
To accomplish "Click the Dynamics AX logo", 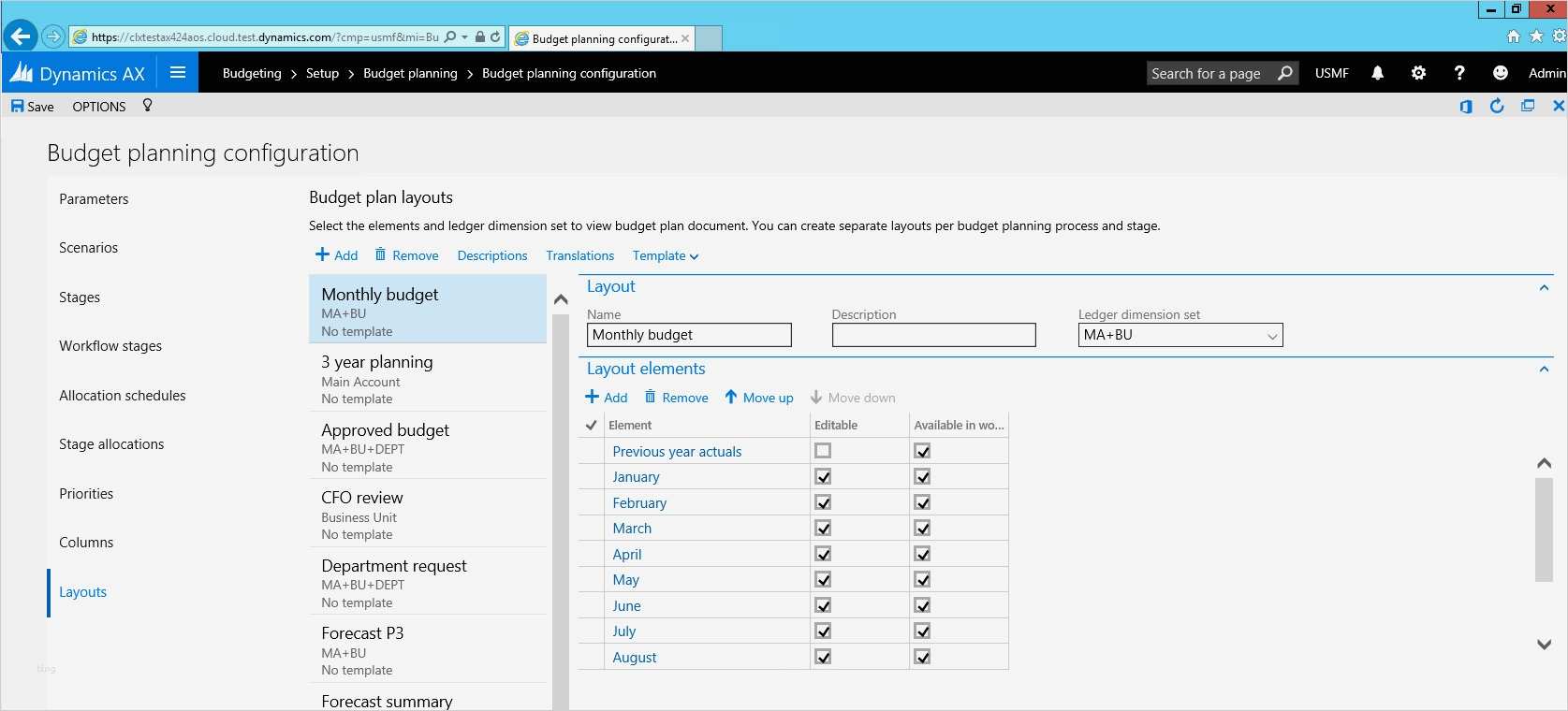I will point(79,73).
